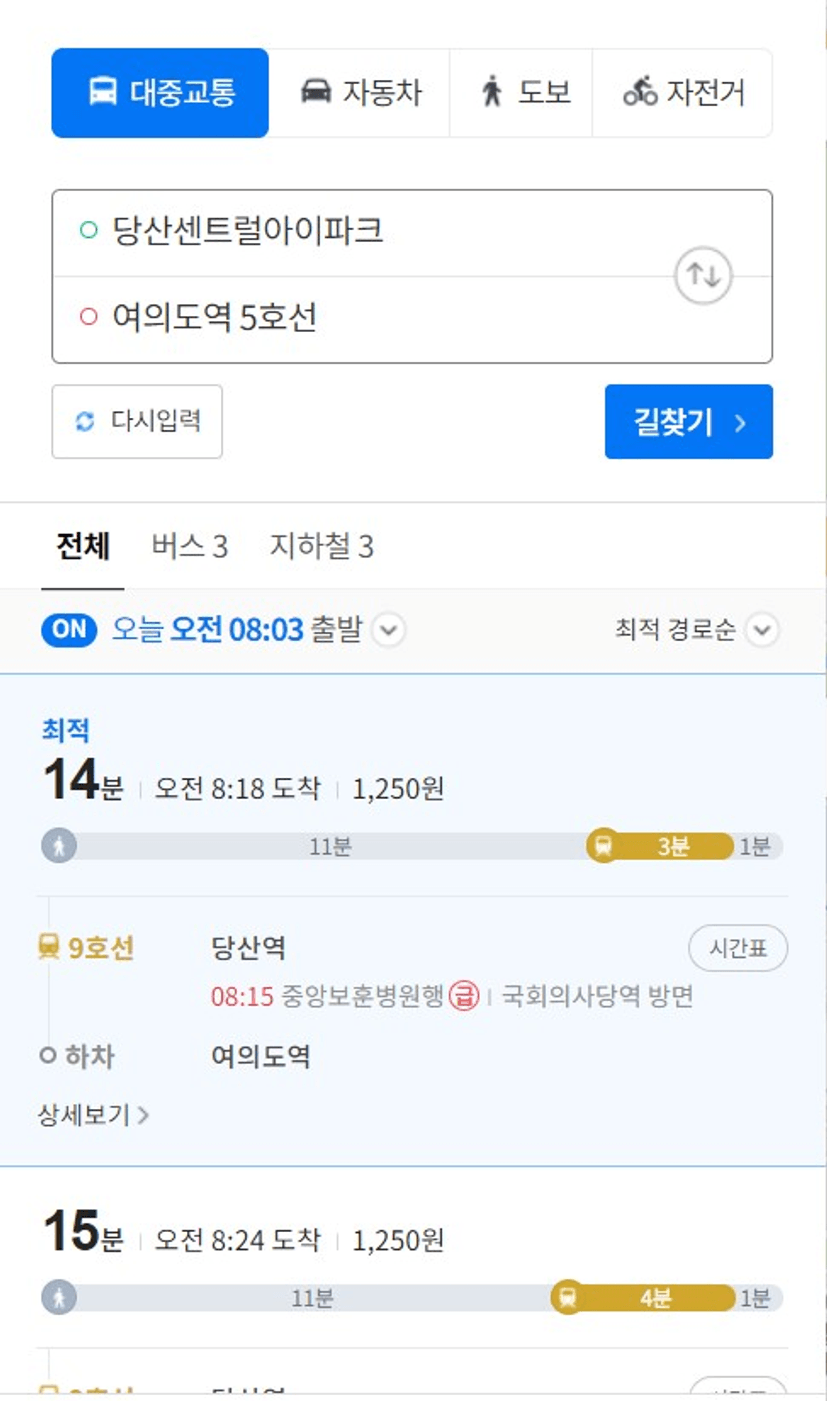This screenshot has height=1401, width=827.
Task: Click subway icon on the 15분 route bar
Action: (x=568, y=1298)
